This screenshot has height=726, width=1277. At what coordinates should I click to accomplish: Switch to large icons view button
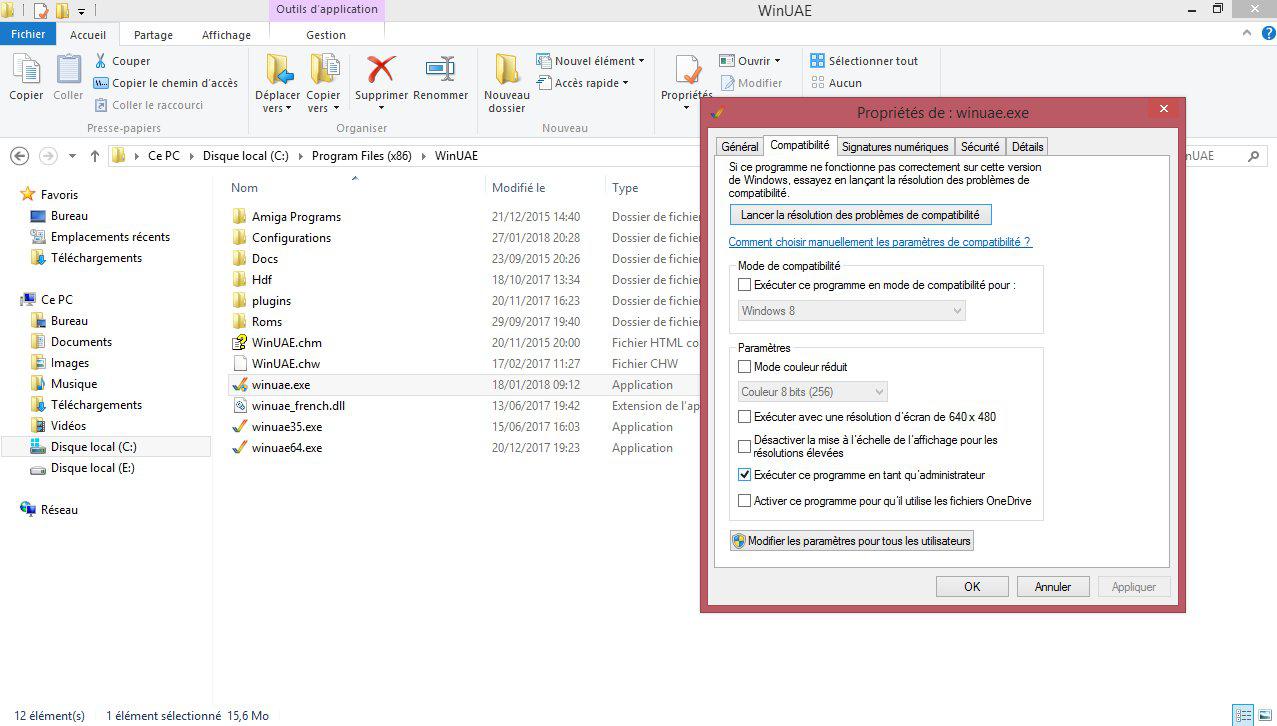[x=1265, y=715]
